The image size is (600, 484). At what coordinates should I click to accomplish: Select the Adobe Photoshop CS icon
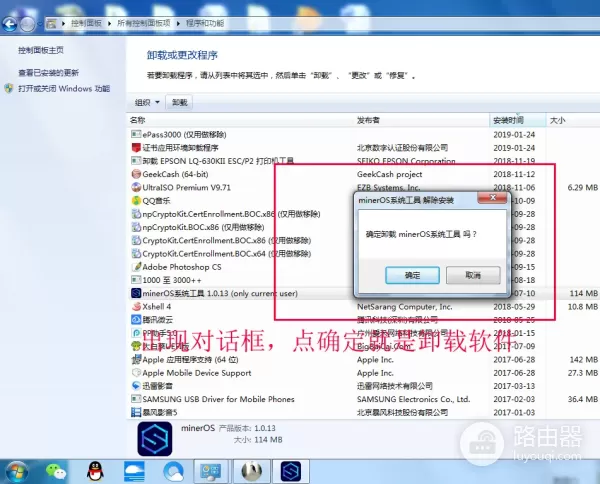136,267
